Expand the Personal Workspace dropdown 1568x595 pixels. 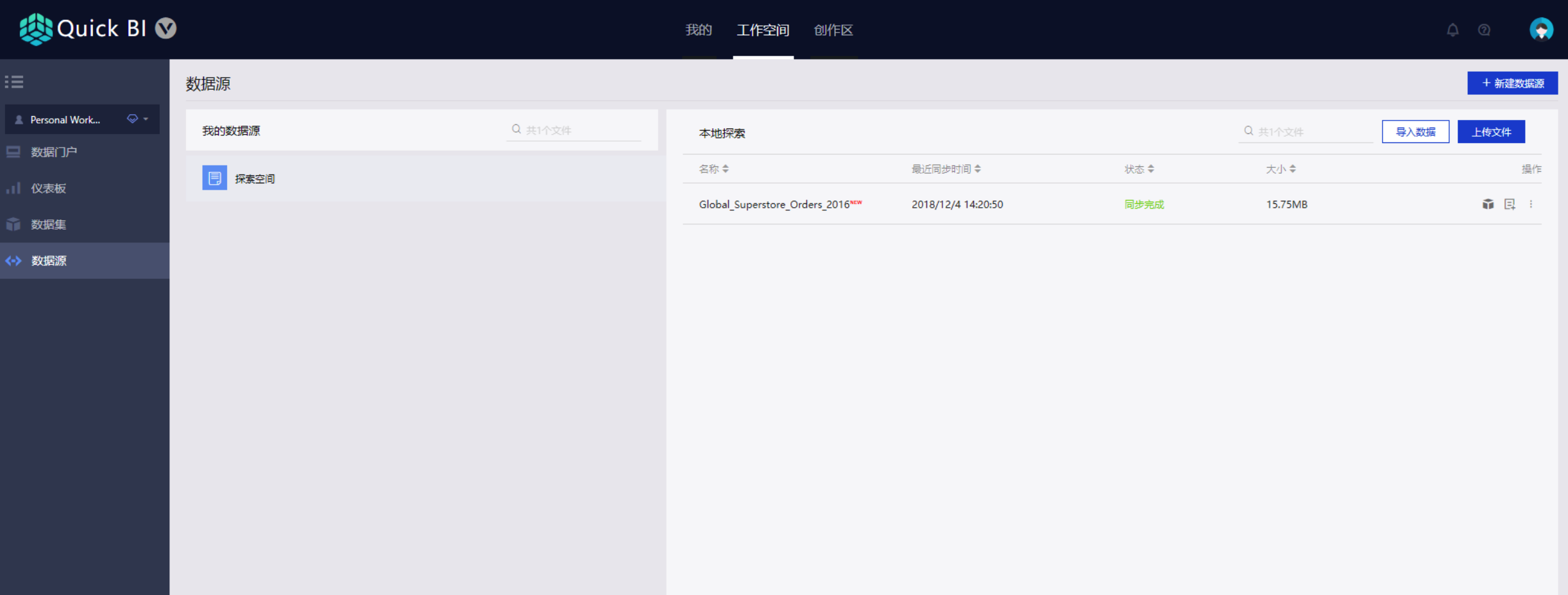pyautogui.click(x=82, y=119)
